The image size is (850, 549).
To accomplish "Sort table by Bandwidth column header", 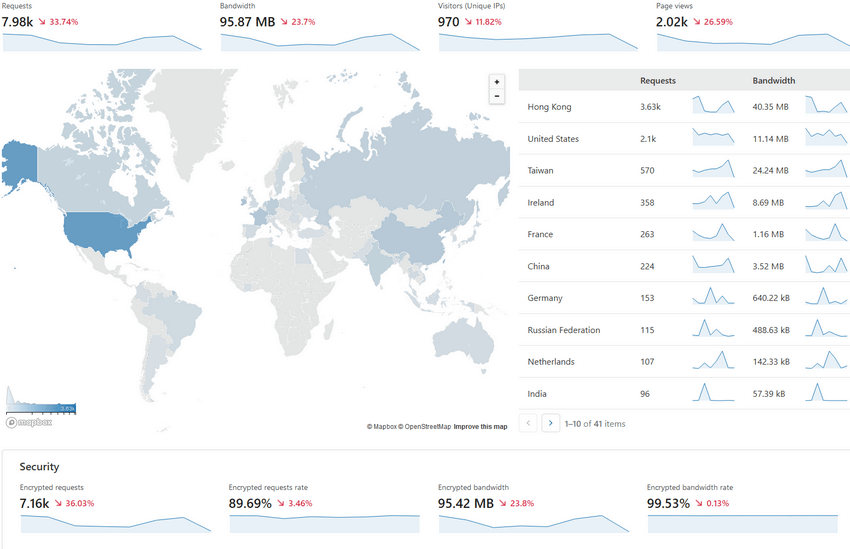I will tap(773, 81).
